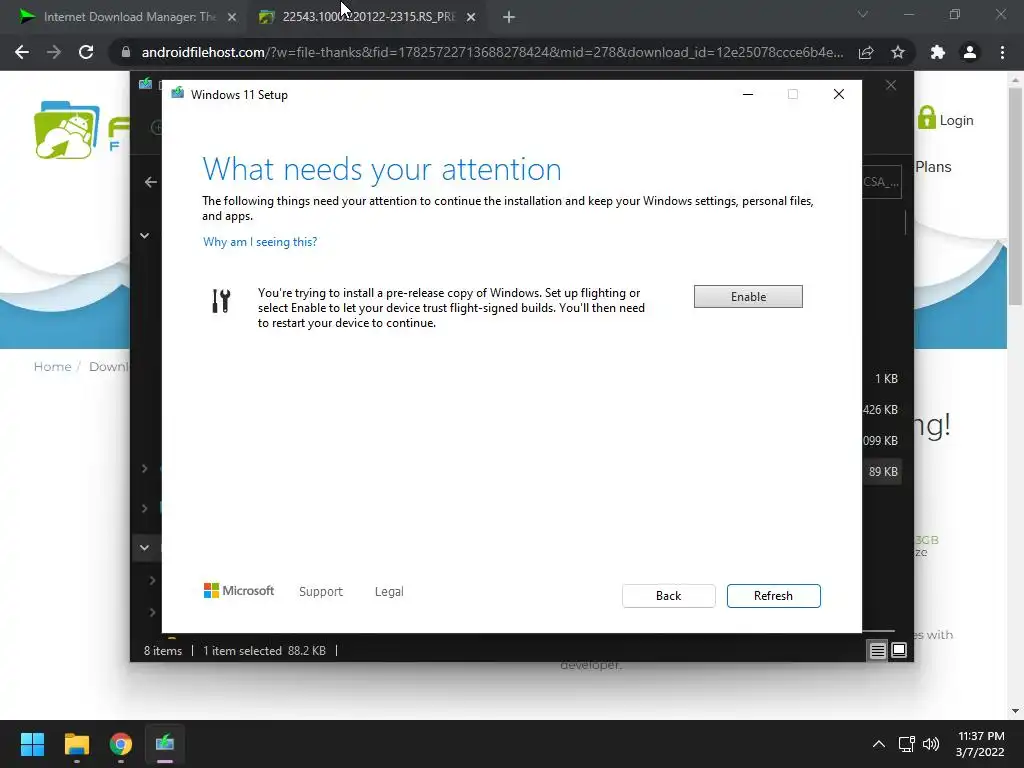Open the Plans menu item on the website
Viewport: 1024px width, 768px height.
tap(933, 167)
